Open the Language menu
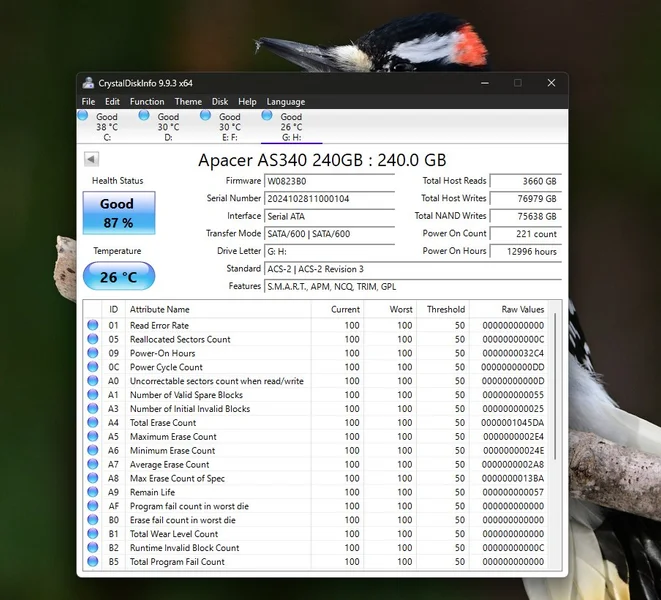 (x=285, y=102)
